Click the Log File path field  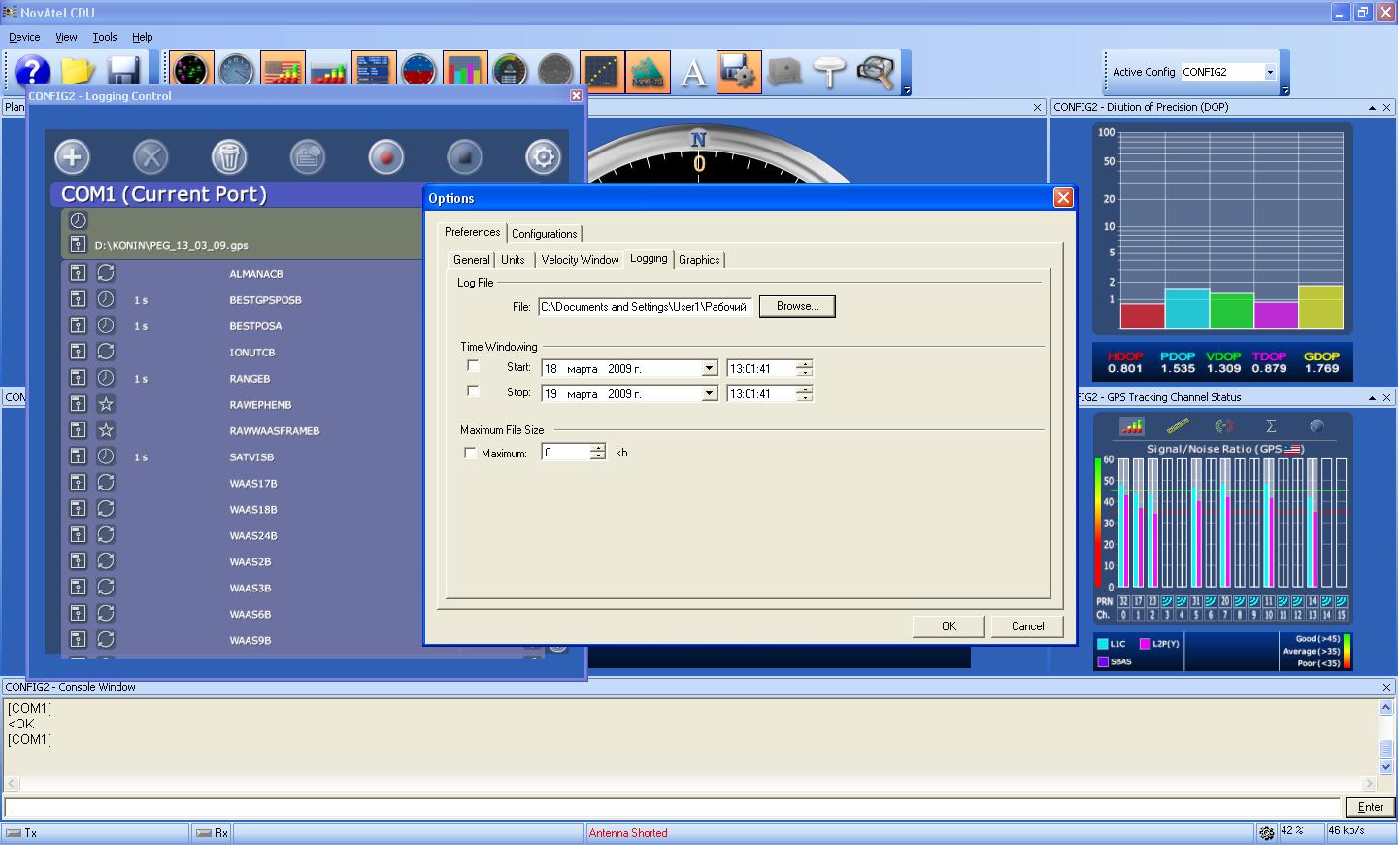646,307
